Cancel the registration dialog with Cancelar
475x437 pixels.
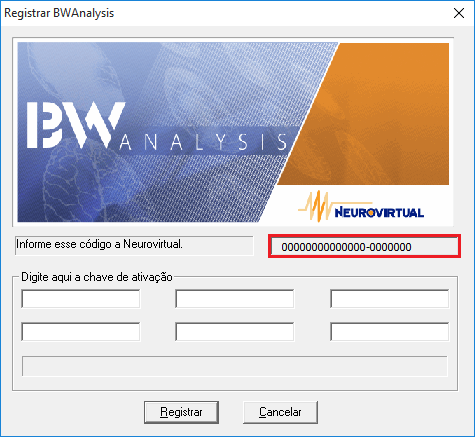tap(280, 412)
